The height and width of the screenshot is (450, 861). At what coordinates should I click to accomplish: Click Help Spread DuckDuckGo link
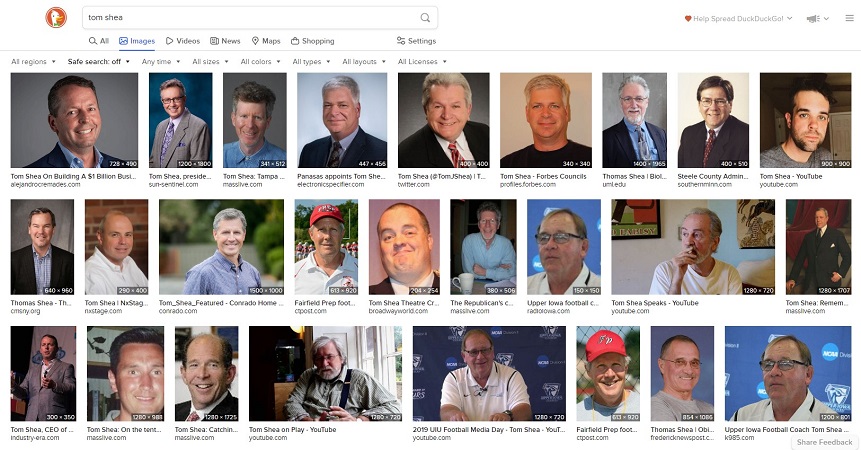click(738, 18)
